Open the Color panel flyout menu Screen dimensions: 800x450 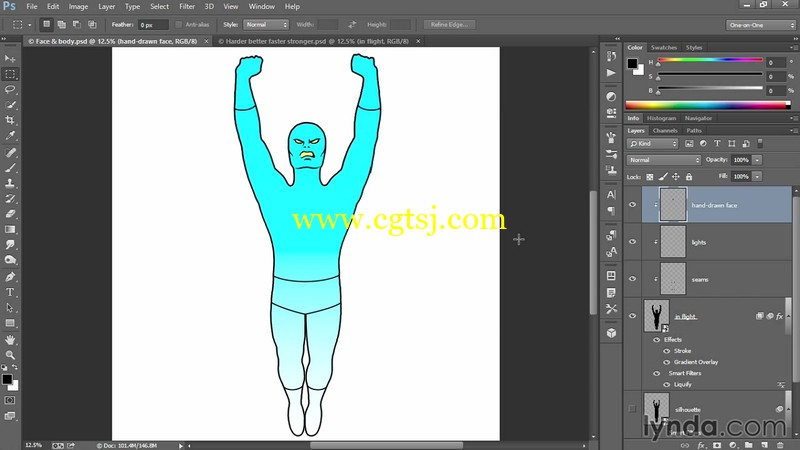(x=793, y=47)
